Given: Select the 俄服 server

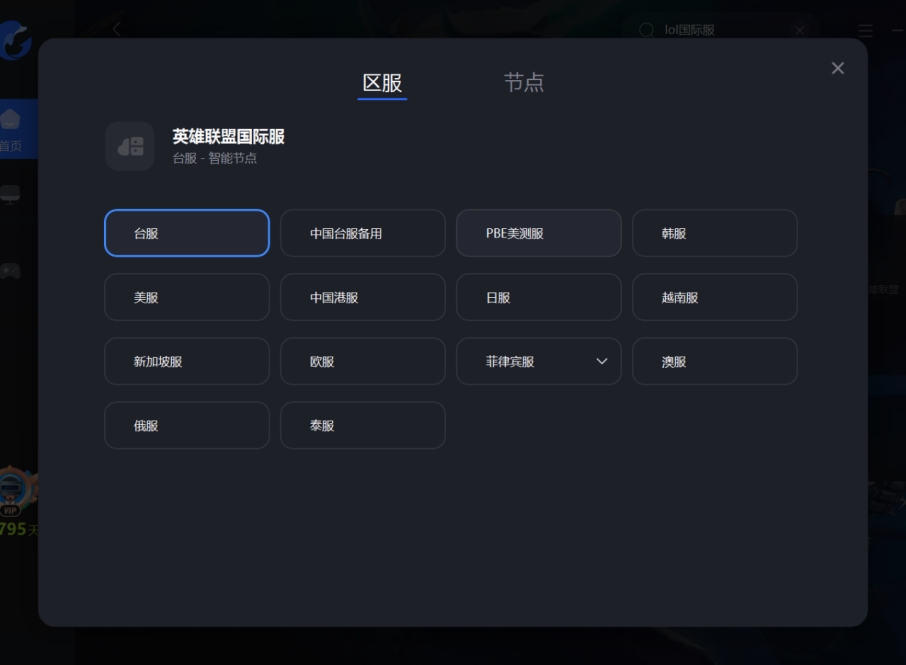Looking at the screenshot, I should point(187,425).
